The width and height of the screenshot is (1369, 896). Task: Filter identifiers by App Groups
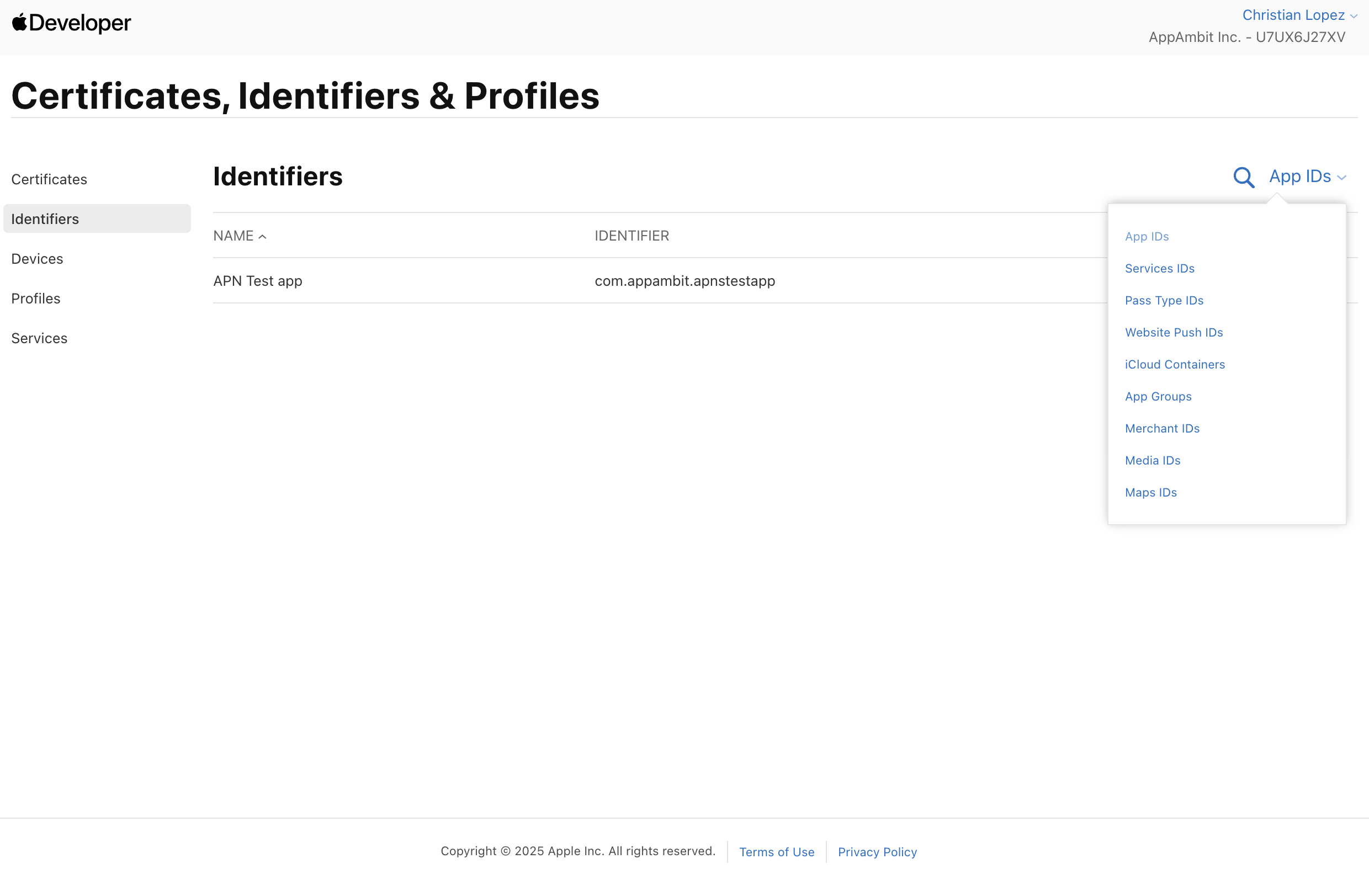(x=1158, y=397)
